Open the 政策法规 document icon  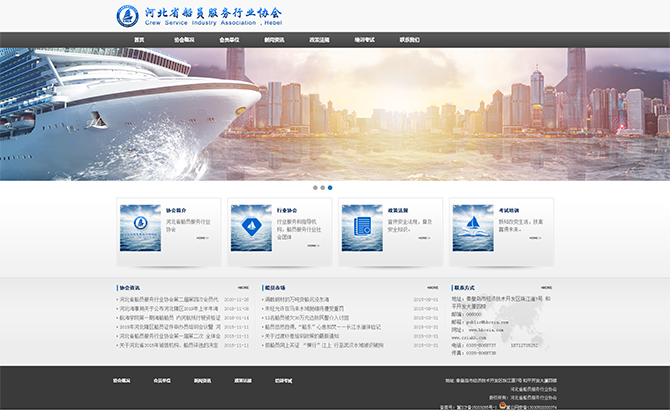tap(361, 229)
